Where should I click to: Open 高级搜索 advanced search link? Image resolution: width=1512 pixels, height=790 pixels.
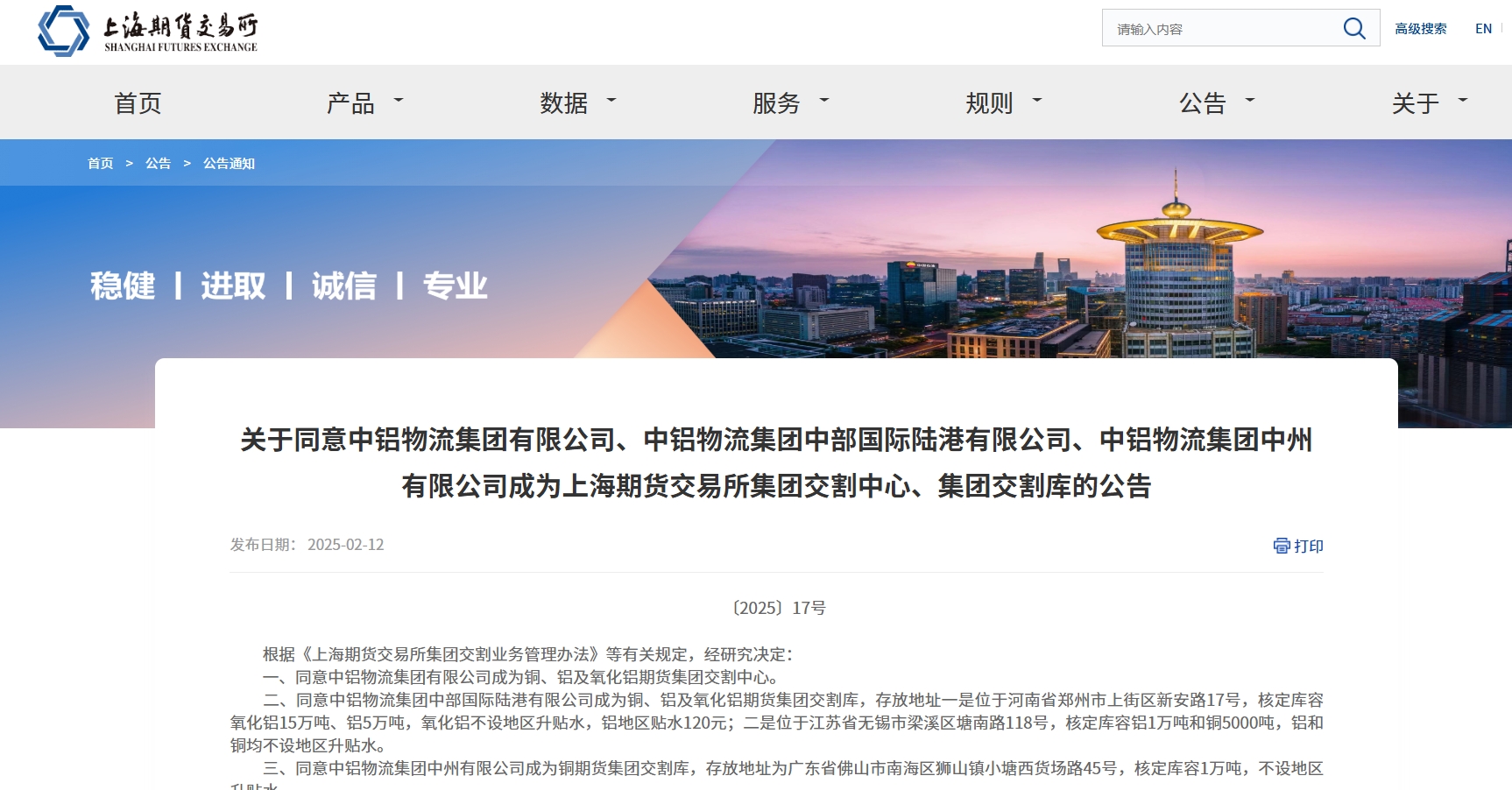1421,29
